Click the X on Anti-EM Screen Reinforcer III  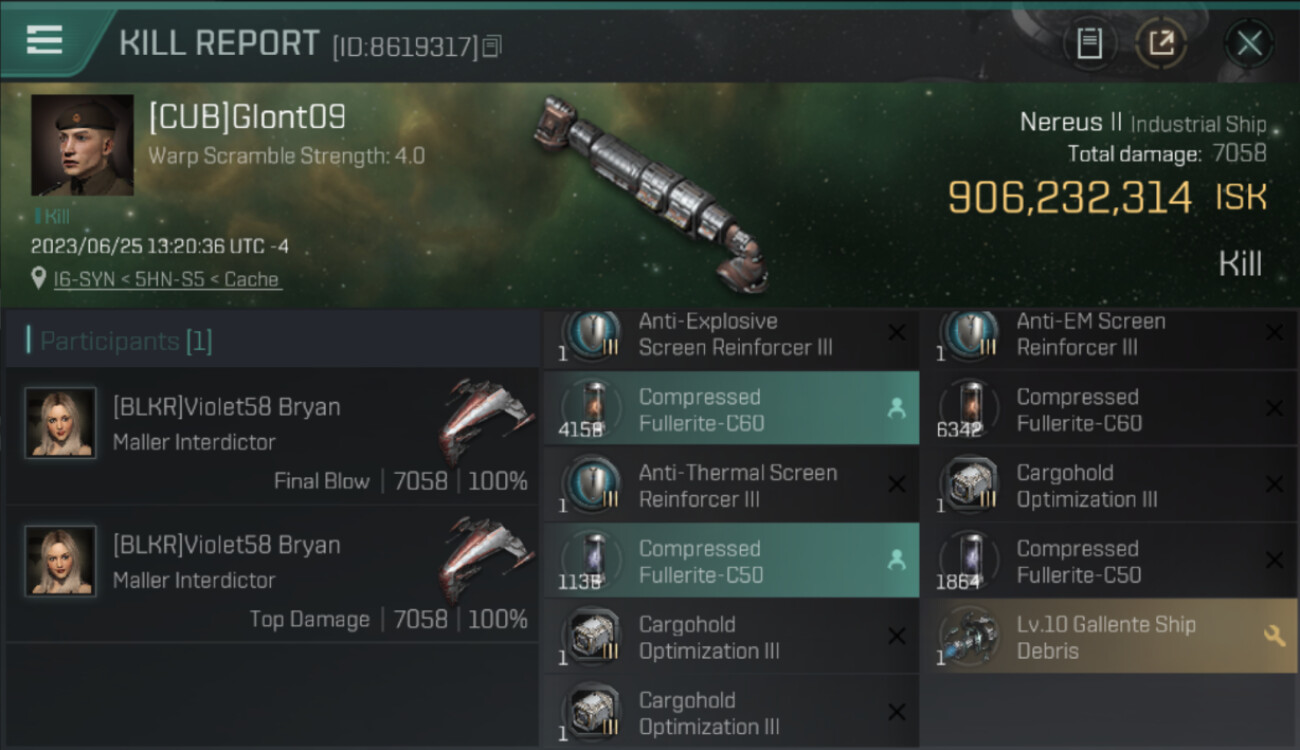pos(1274,333)
